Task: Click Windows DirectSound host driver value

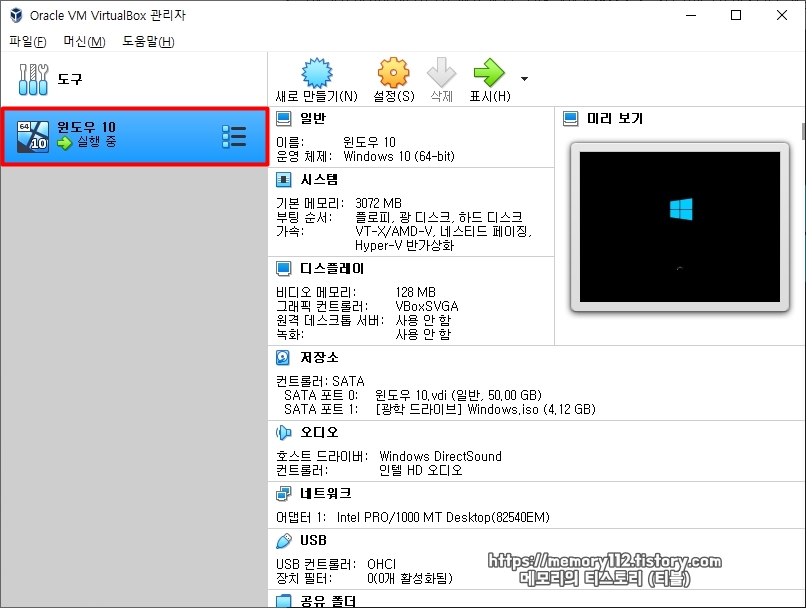Action: click(440, 456)
